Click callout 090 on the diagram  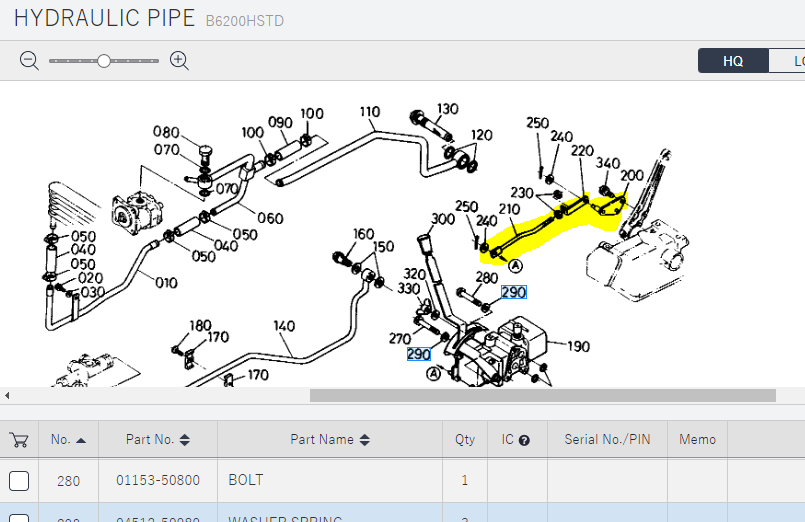[280, 123]
